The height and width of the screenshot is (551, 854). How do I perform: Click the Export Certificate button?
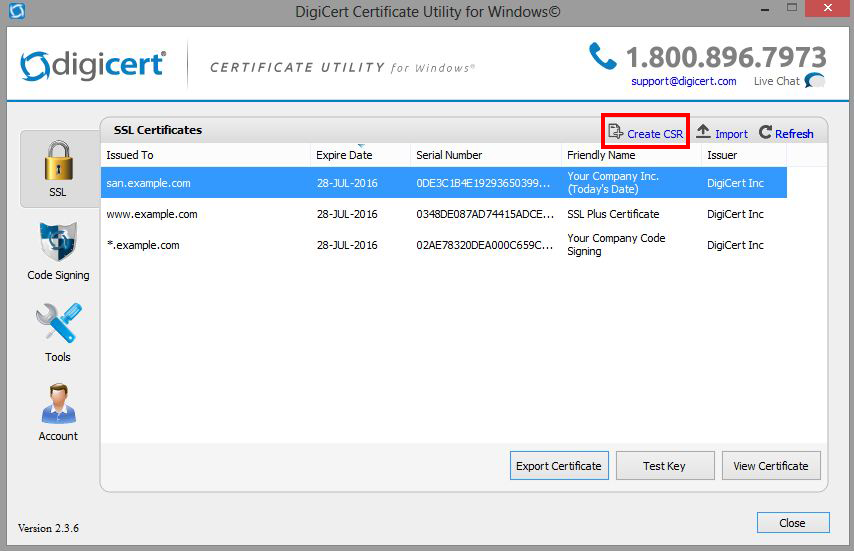pyautogui.click(x=559, y=466)
